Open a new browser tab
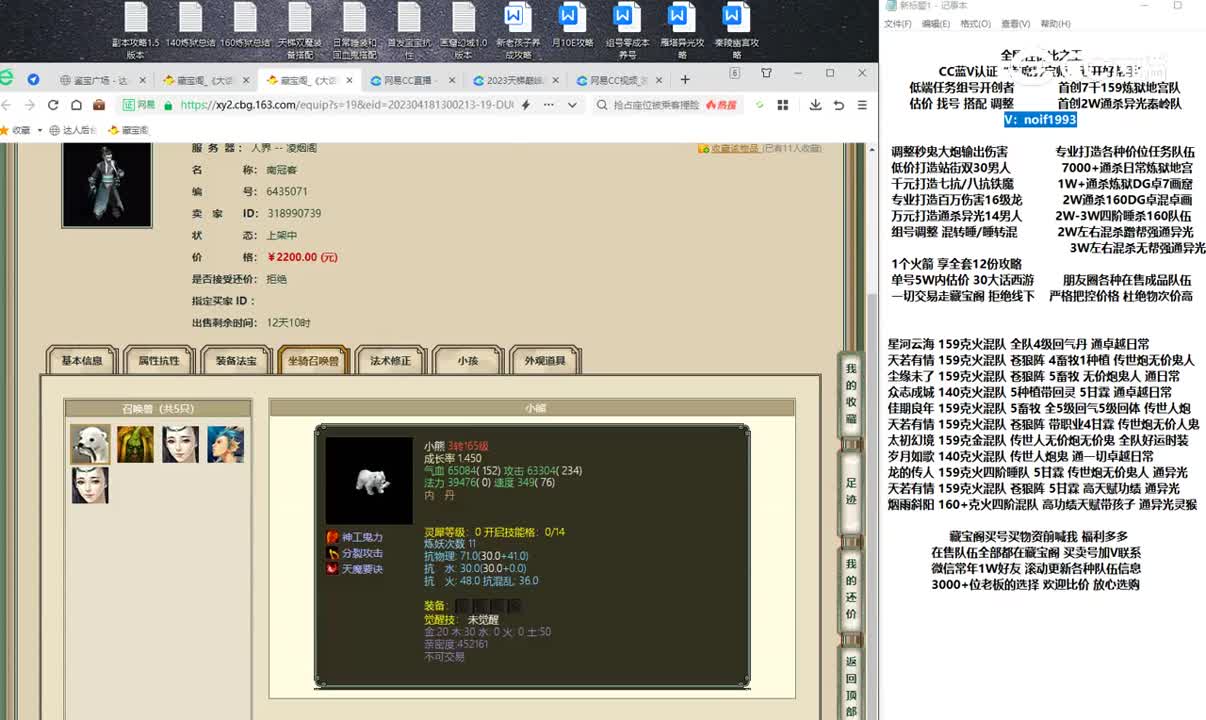Screen dimensions: 1206x720 point(685,80)
